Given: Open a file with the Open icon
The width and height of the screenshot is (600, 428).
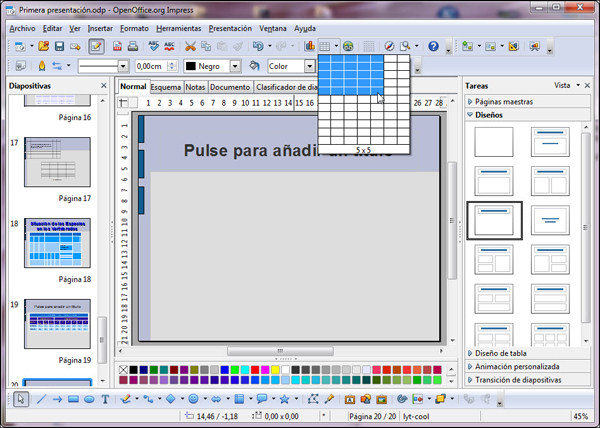Looking at the screenshot, I should coord(44,47).
